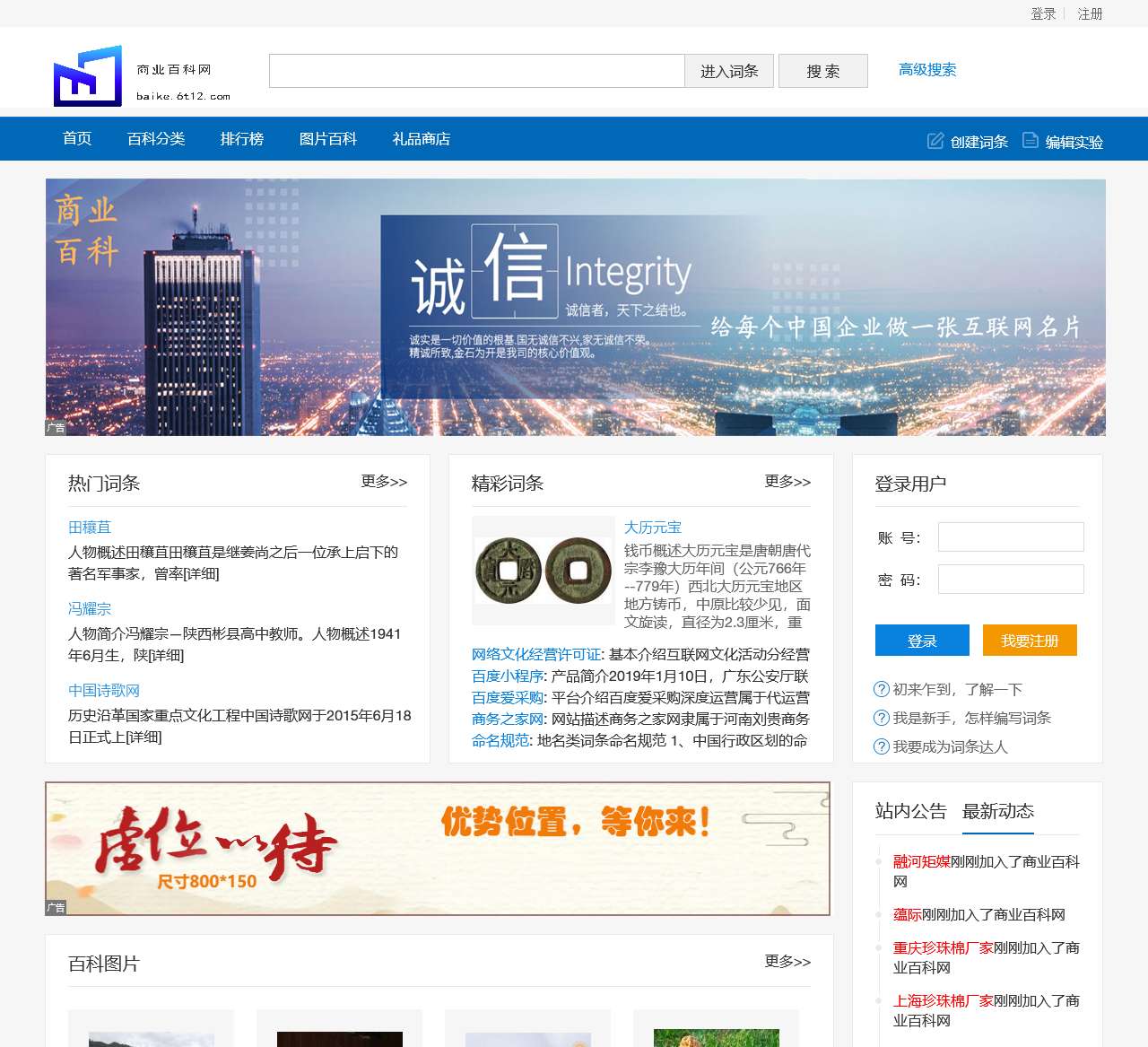Go to 排行榜 in navigation
The image size is (1148, 1047).
(x=242, y=138)
